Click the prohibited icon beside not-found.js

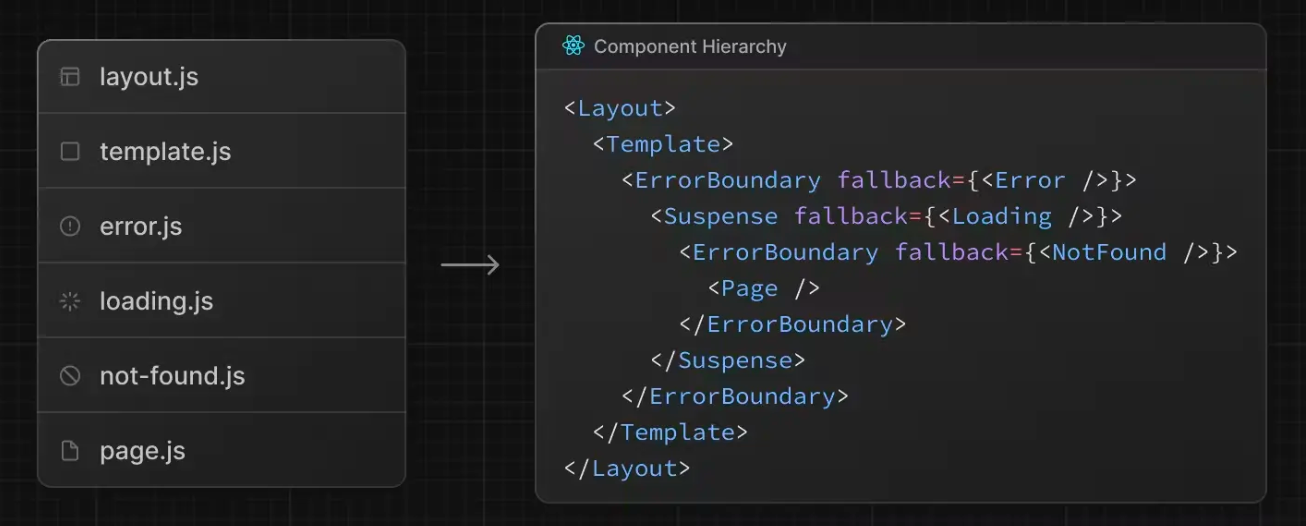[70, 376]
